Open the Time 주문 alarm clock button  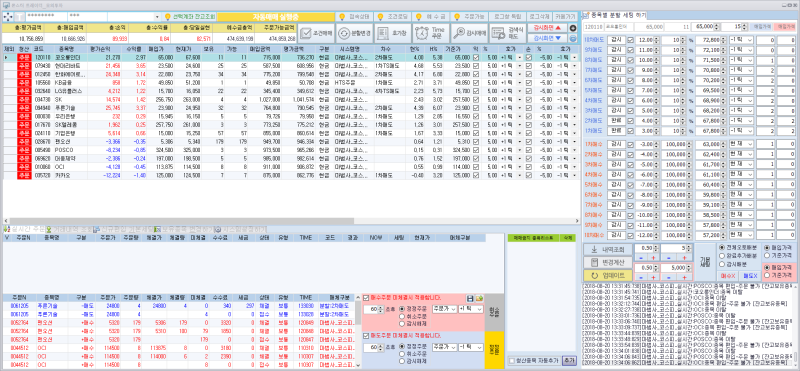[x=431, y=33]
